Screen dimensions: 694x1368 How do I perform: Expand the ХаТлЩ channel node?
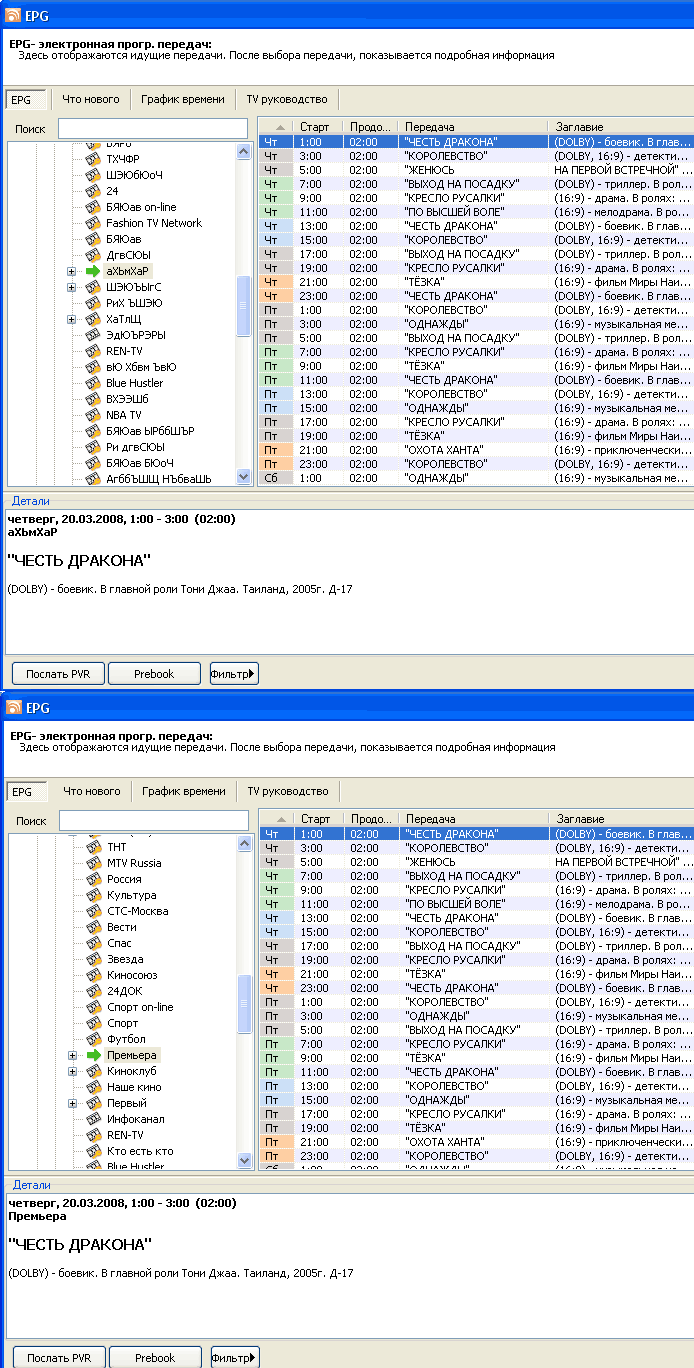72,319
